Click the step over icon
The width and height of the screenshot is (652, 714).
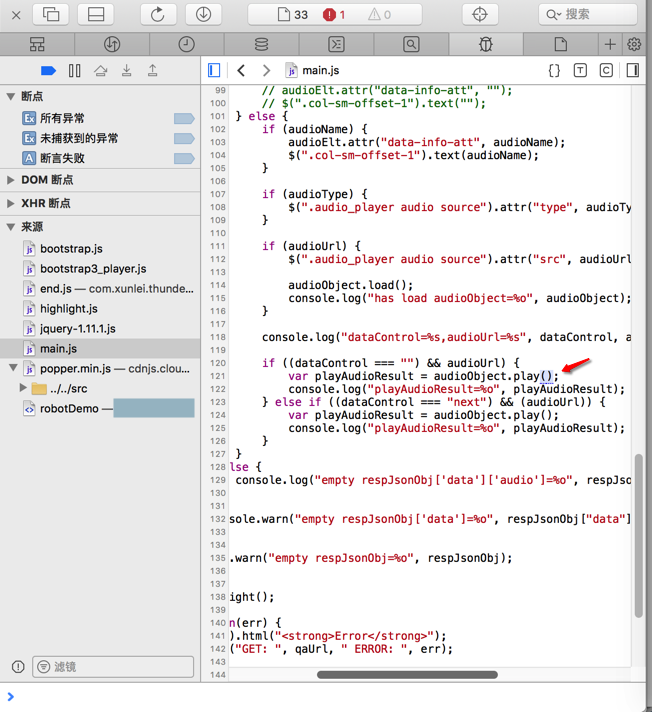[x=100, y=70]
